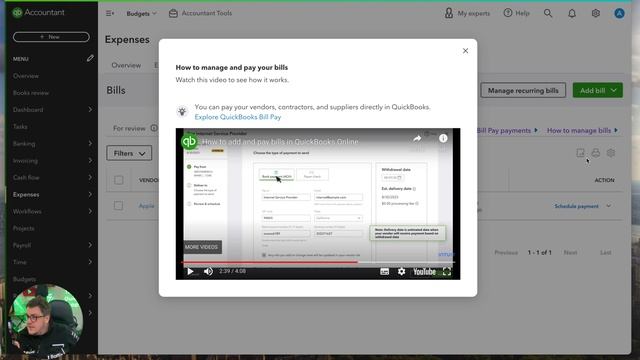Edit the menu with pencil icon

coord(90,58)
